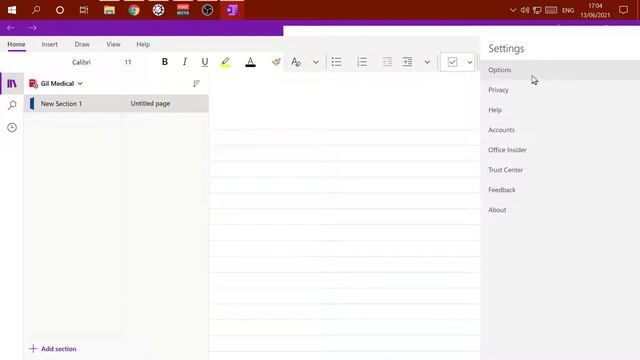Image resolution: width=640 pixels, height=360 pixels.
Task: Decrease paragraph indent
Action: coord(387,62)
